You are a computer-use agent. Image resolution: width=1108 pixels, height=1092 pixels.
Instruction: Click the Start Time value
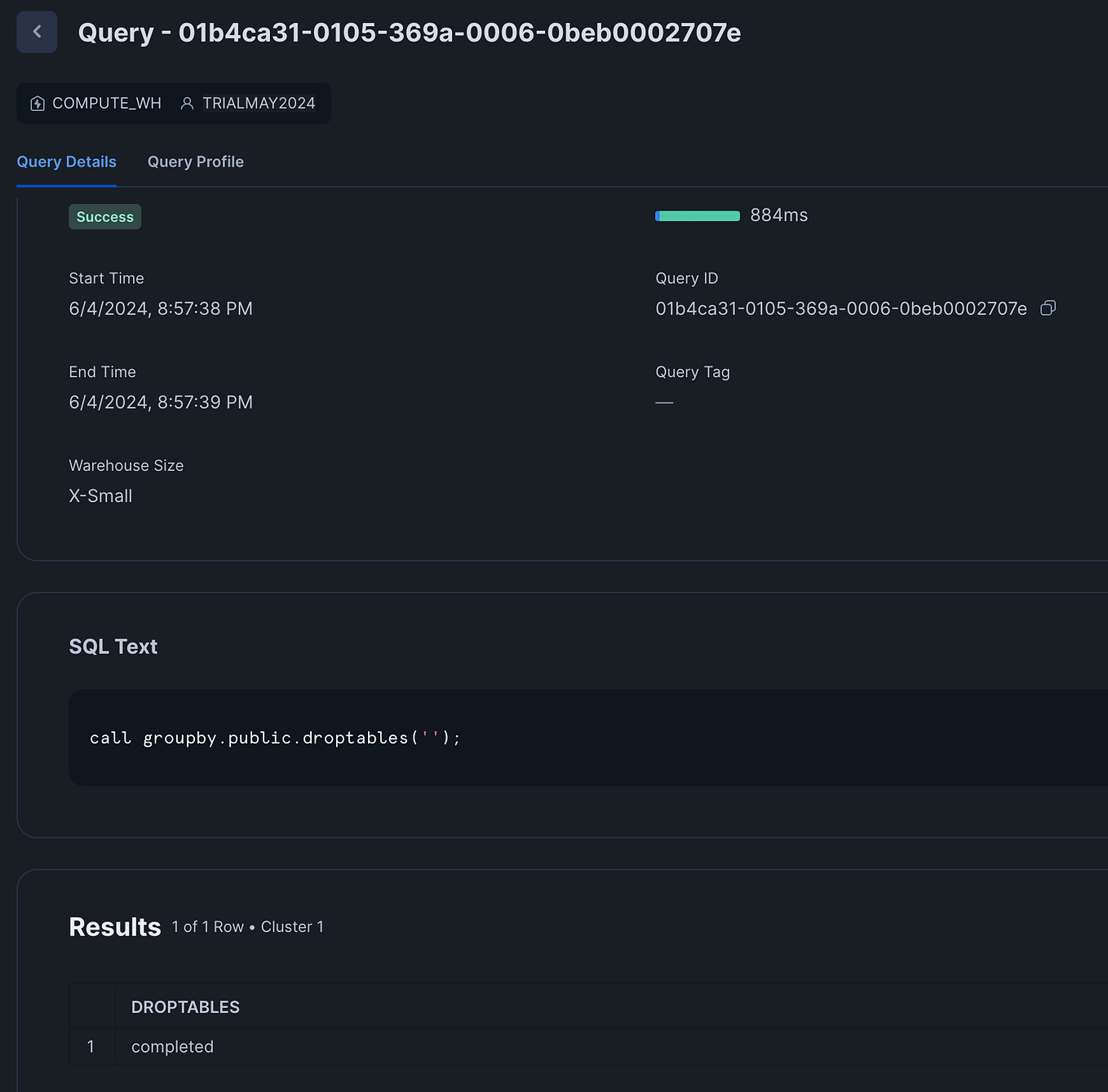160,308
